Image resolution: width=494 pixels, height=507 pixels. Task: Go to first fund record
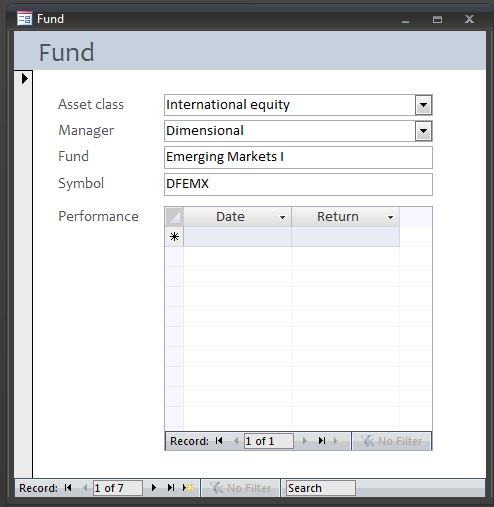pyautogui.click(x=68, y=488)
